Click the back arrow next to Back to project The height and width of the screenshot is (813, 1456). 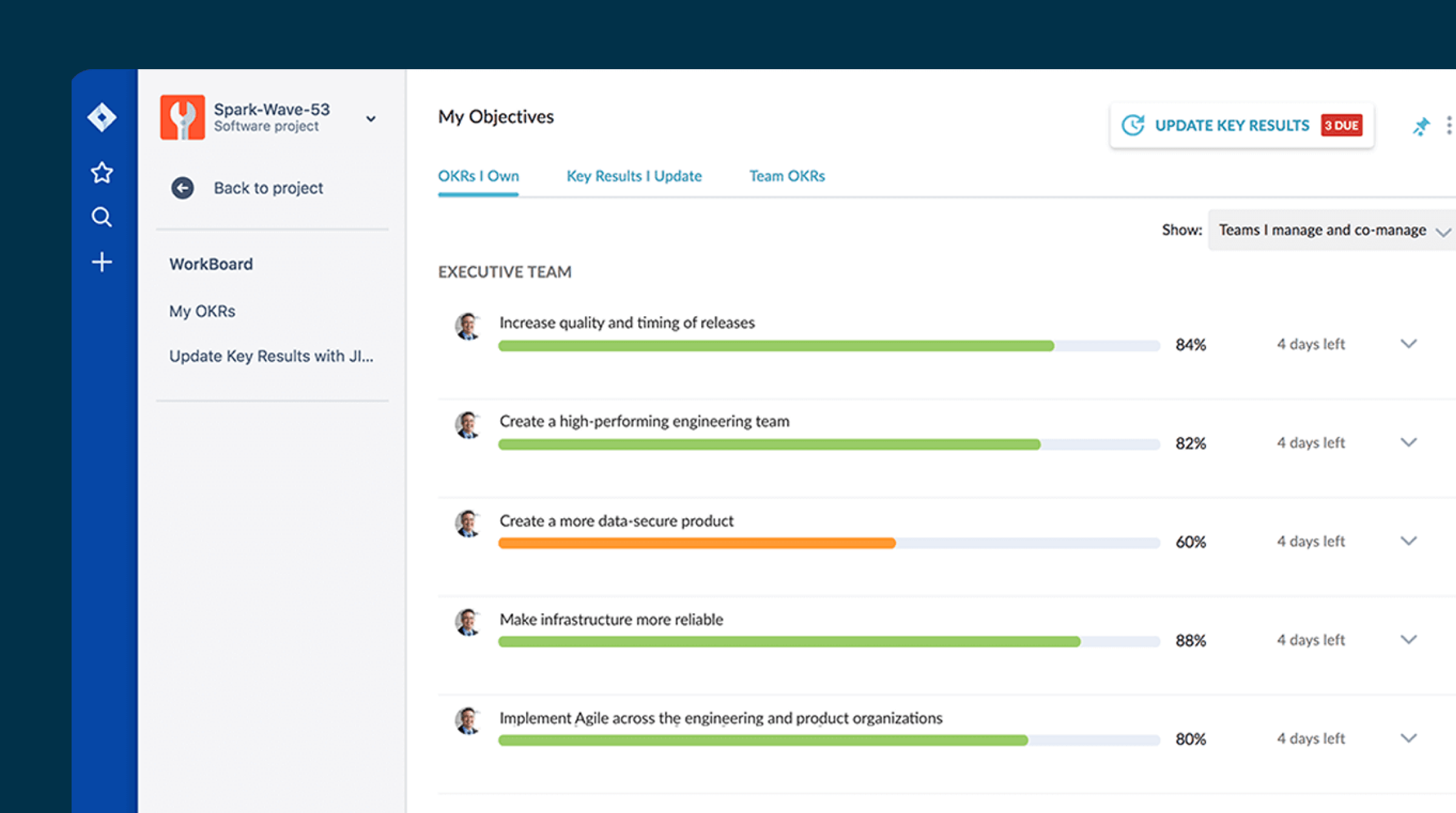point(182,188)
